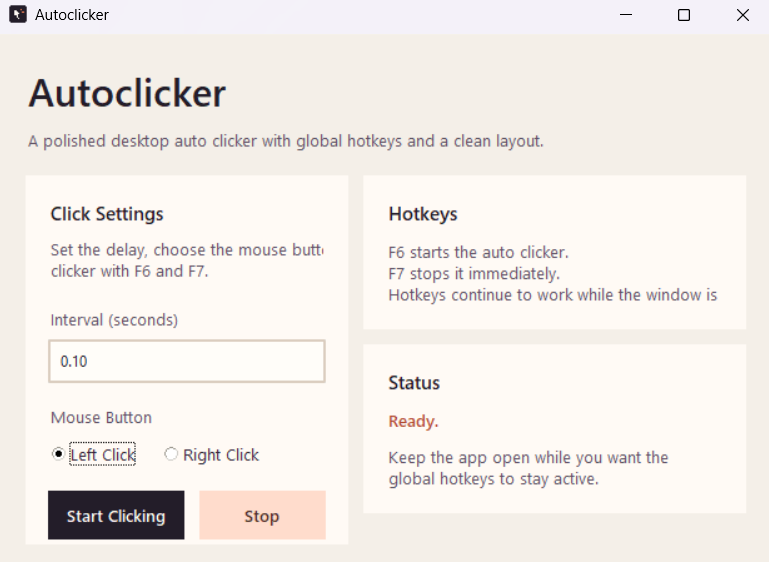Select the Left Click radio button
This screenshot has width=769, height=562.
(58, 455)
